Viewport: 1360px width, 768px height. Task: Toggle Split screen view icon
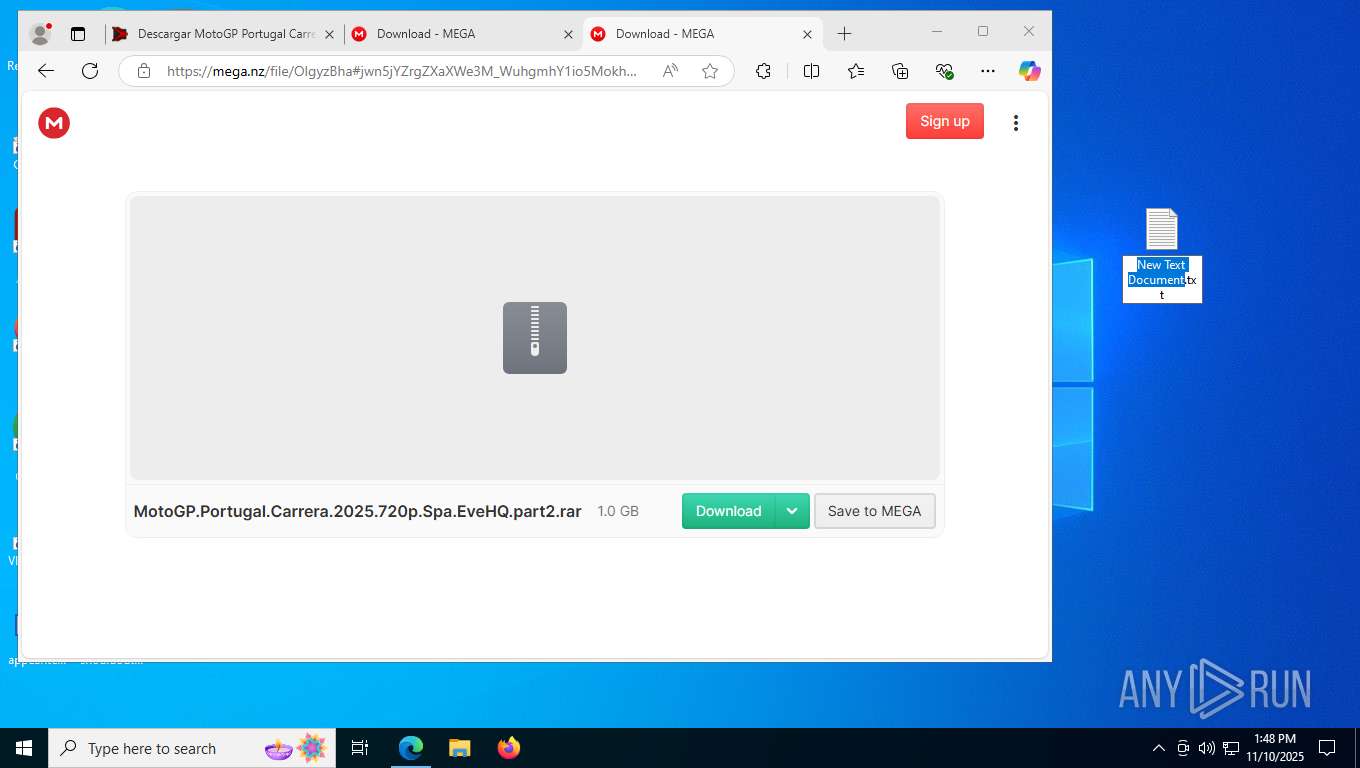tap(811, 71)
